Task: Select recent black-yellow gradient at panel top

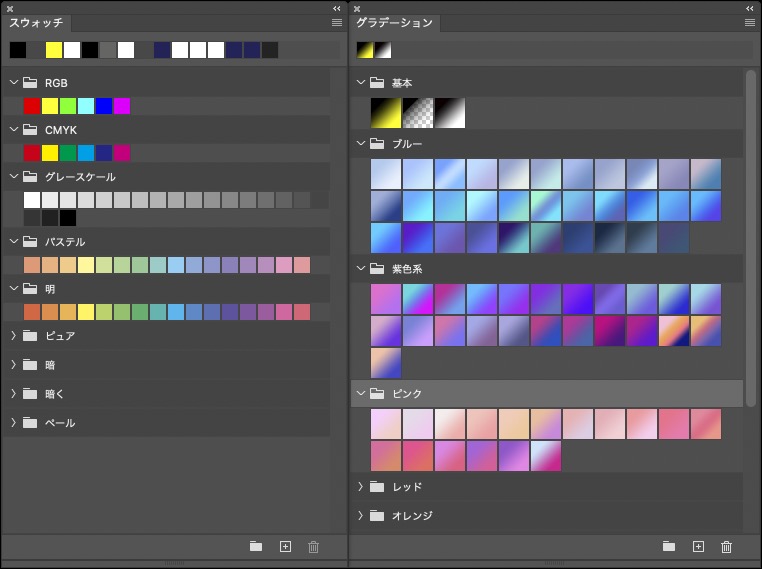Action: pyautogui.click(x=365, y=50)
